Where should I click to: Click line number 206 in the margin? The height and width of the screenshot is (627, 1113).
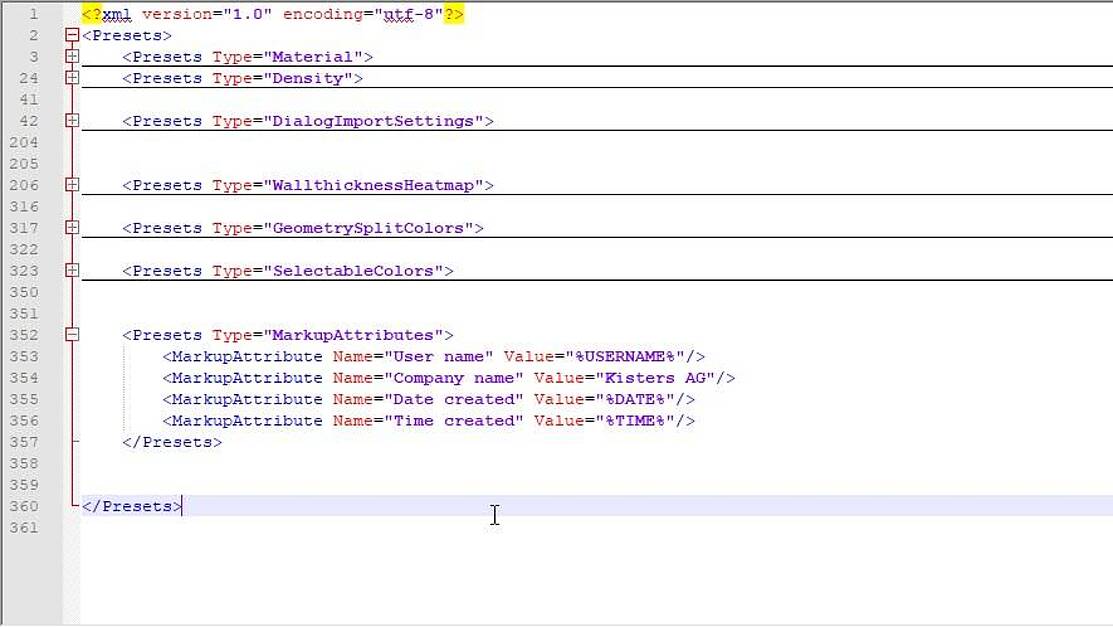coord(24,185)
